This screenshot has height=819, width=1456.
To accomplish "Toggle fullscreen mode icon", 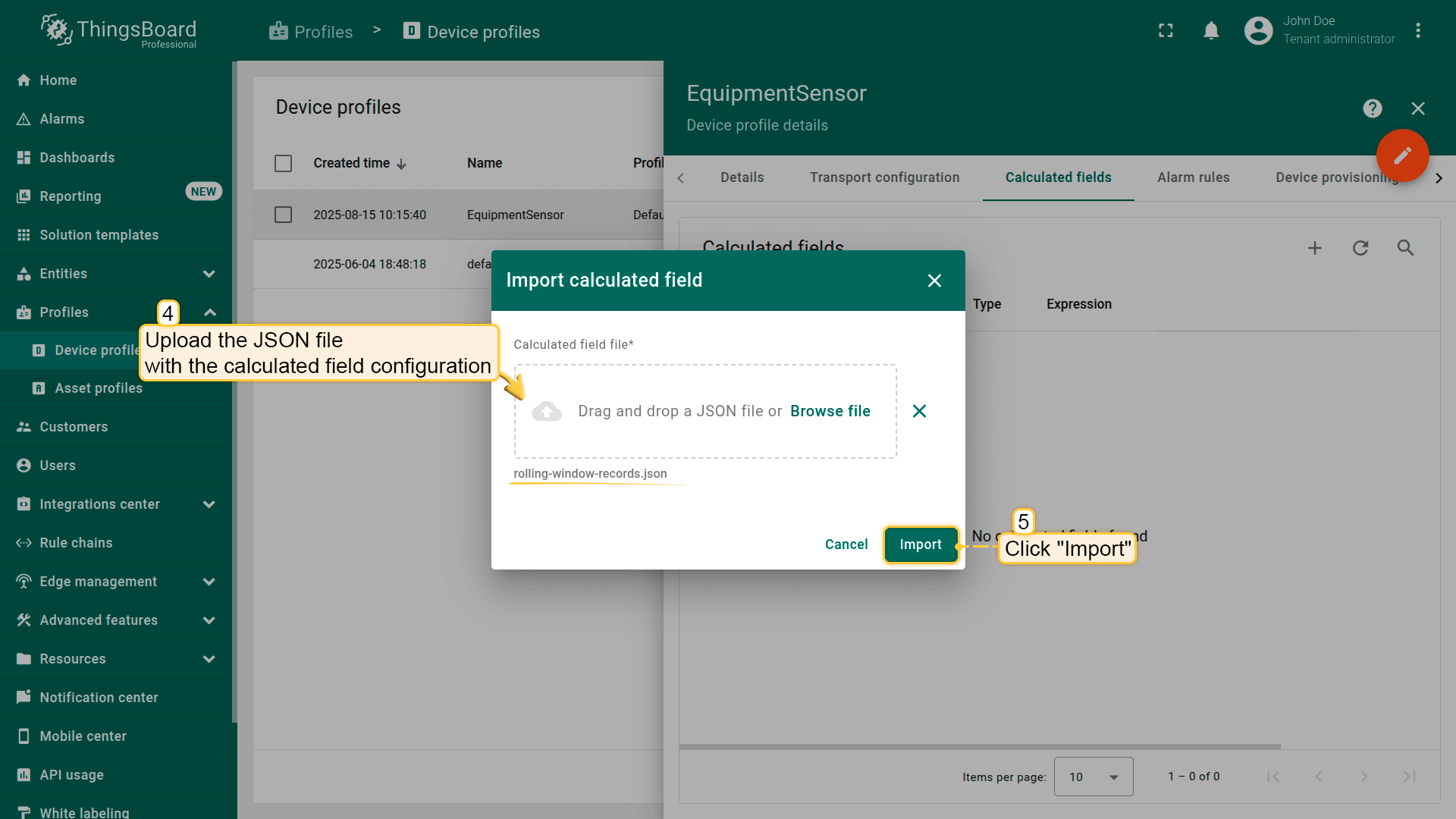I will [x=1166, y=31].
